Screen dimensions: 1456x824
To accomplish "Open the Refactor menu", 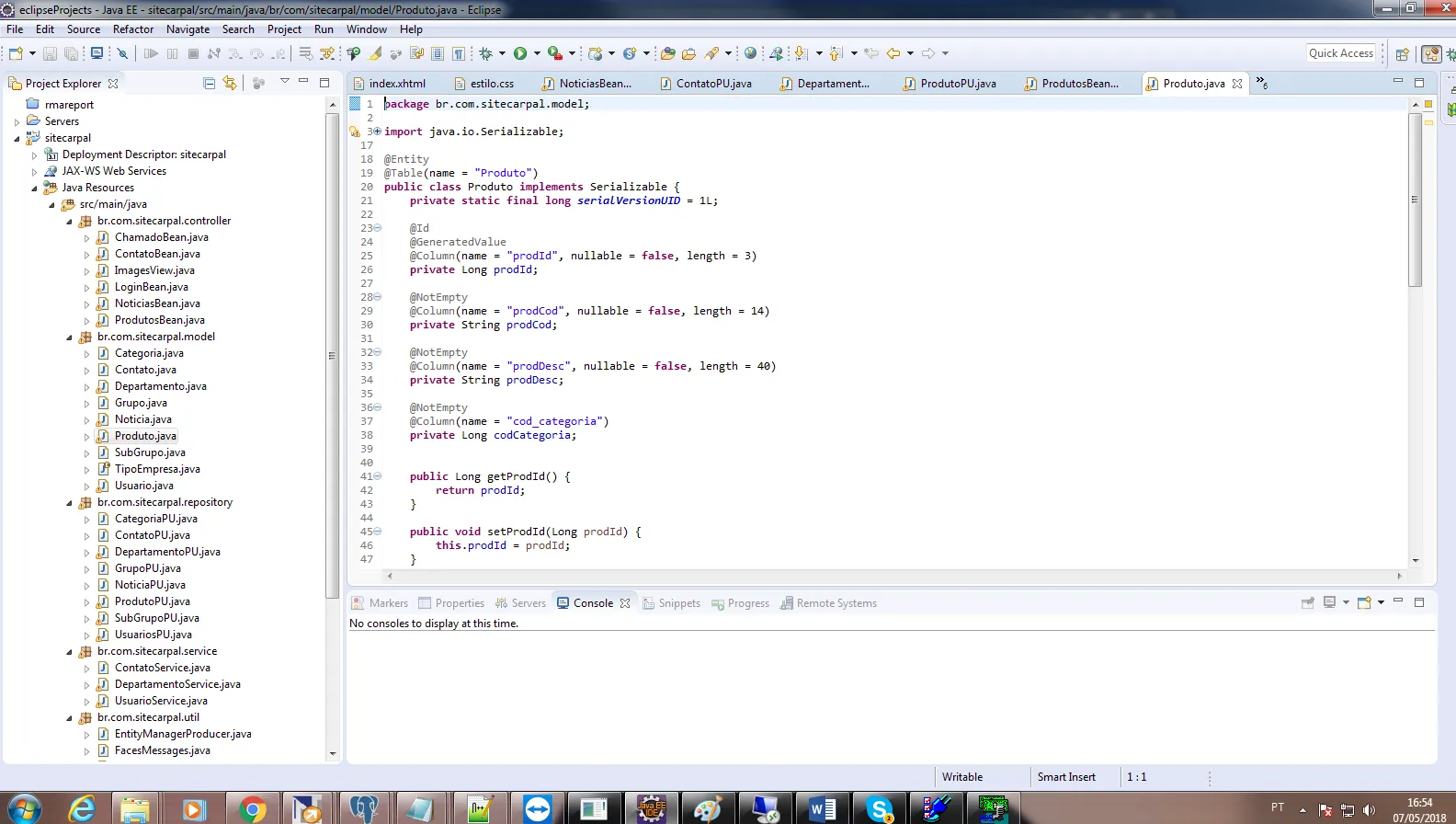I will point(133,29).
